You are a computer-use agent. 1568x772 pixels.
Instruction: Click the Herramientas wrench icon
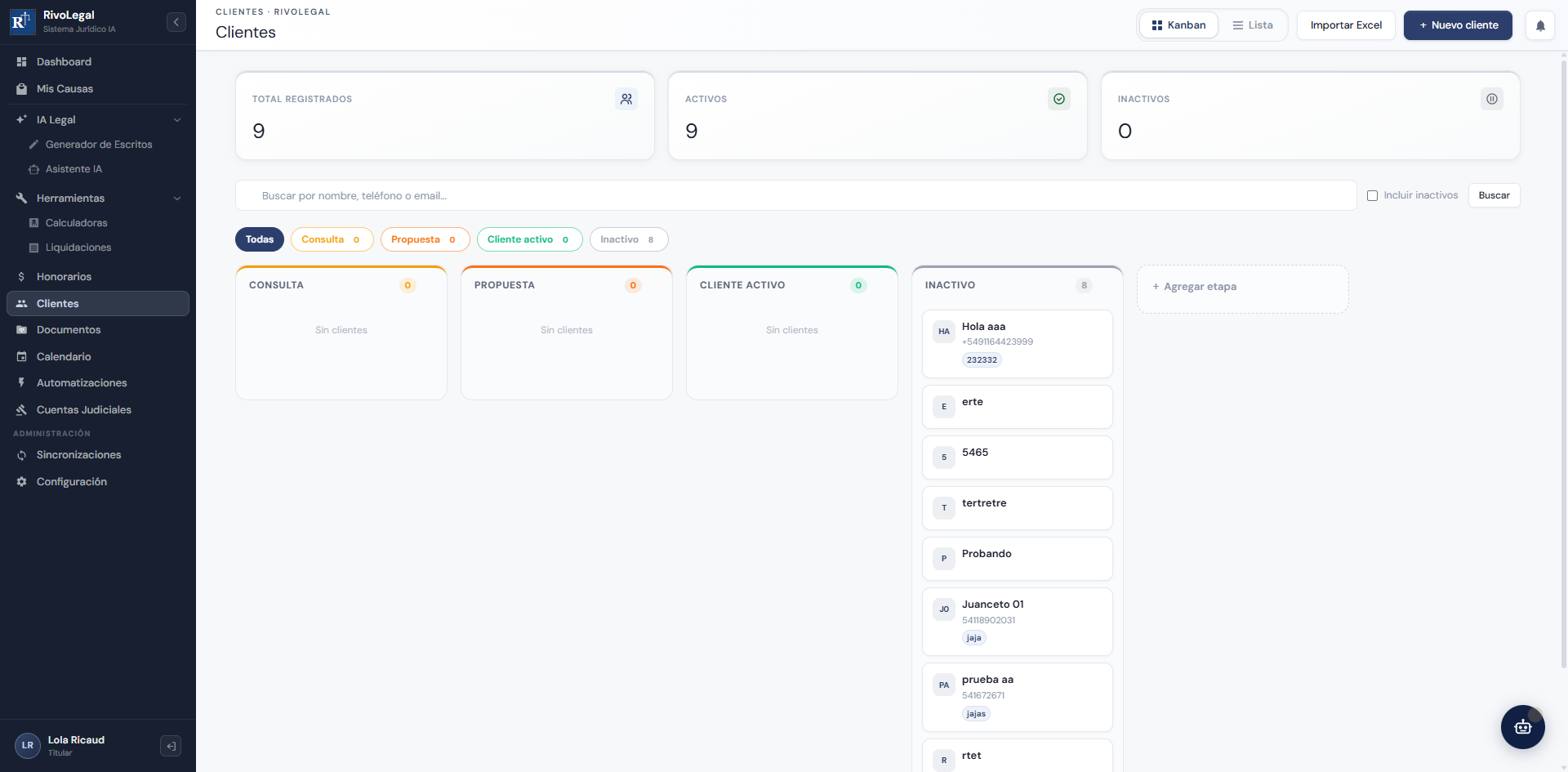(x=22, y=199)
